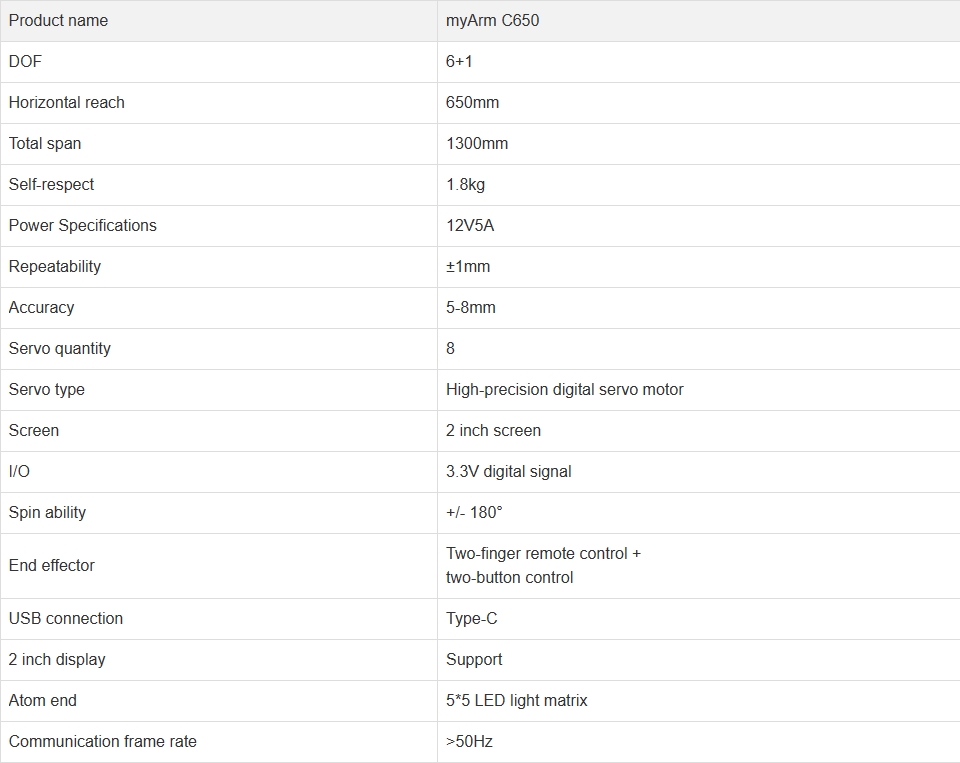Select the 'USB connection' row label
Image resolution: width=960 pixels, height=763 pixels.
(x=66, y=619)
